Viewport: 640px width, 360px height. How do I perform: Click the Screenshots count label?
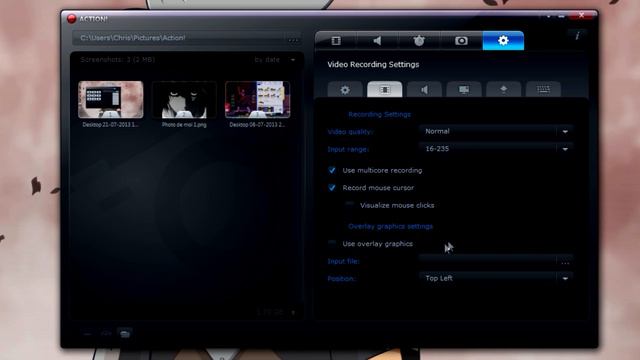click(118, 60)
